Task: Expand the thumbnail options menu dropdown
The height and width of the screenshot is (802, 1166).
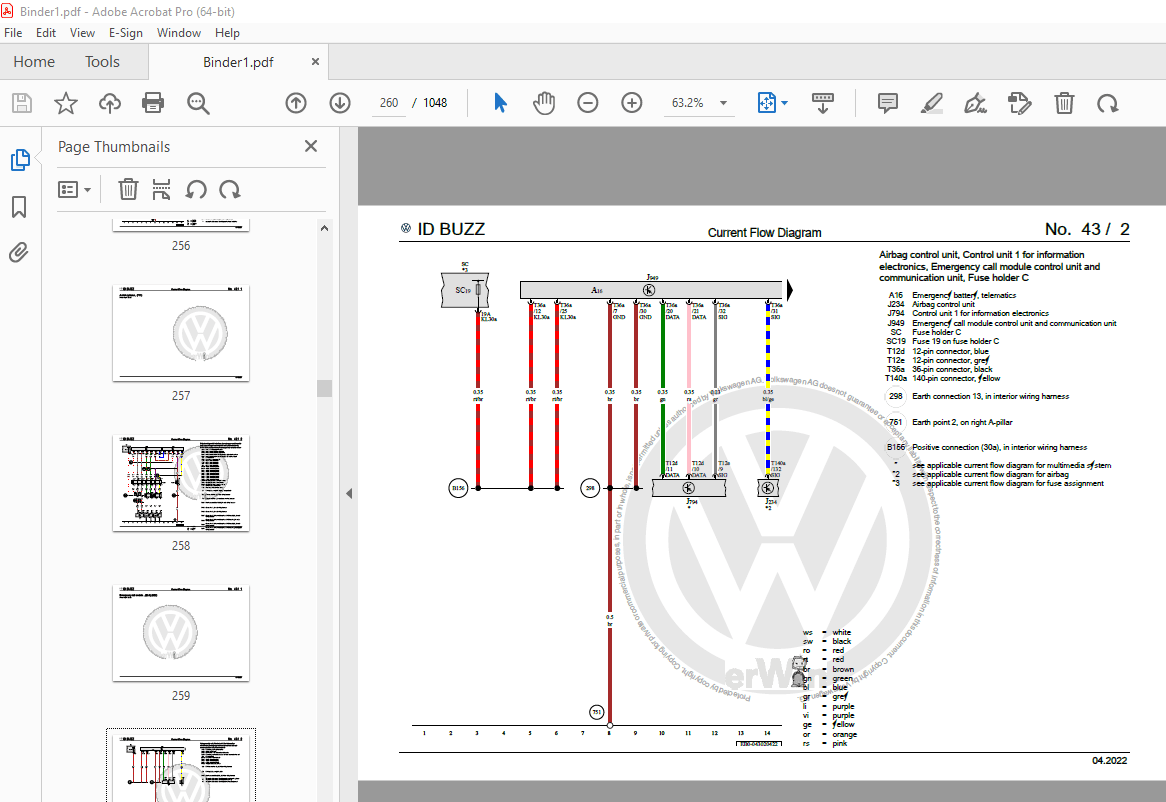Action: (75, 189)
